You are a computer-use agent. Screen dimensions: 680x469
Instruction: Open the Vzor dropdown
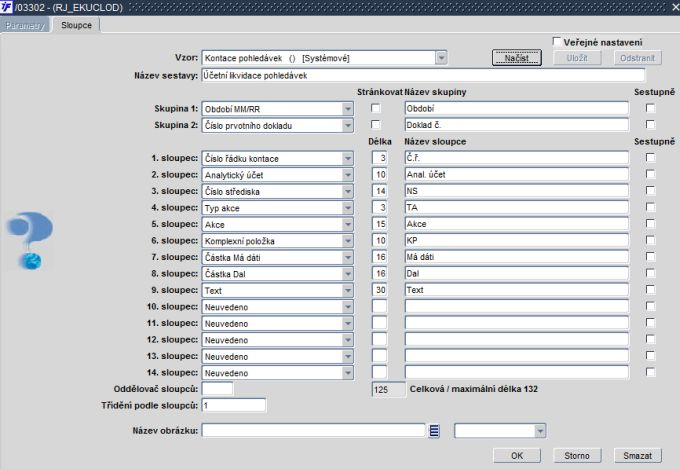(x=441, y=58)
